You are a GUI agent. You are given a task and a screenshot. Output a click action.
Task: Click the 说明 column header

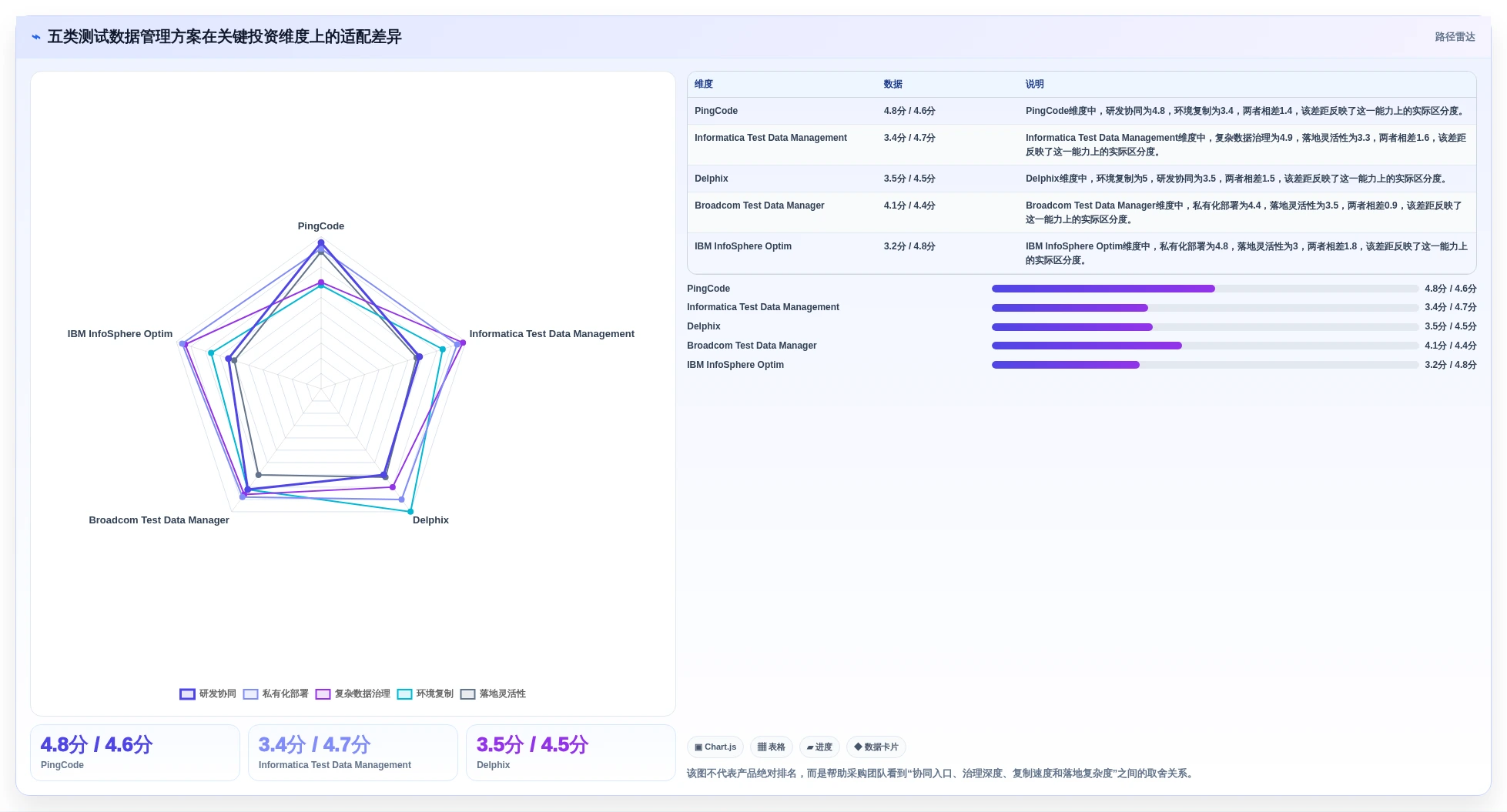1035,85
